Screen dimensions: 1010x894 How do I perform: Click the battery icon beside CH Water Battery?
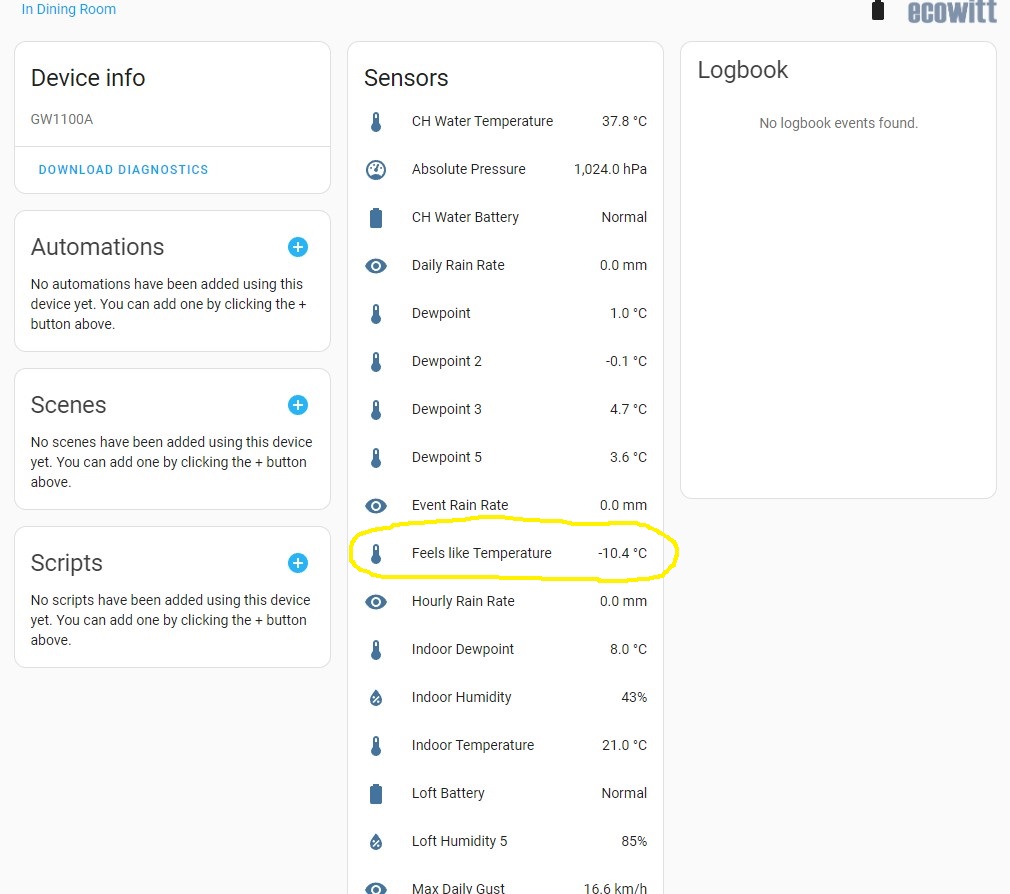(375, 217)
